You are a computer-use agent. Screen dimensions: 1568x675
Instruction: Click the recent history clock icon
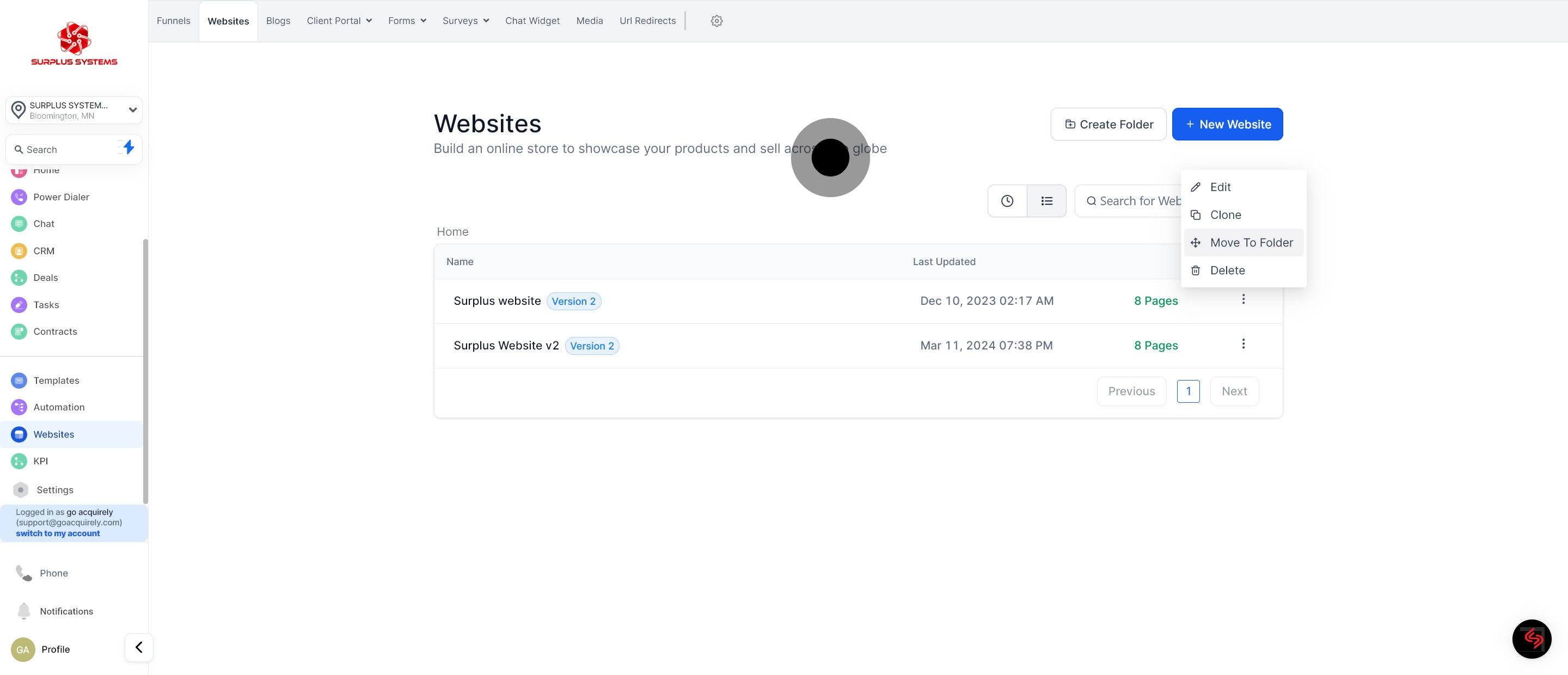pos(1007,201)
